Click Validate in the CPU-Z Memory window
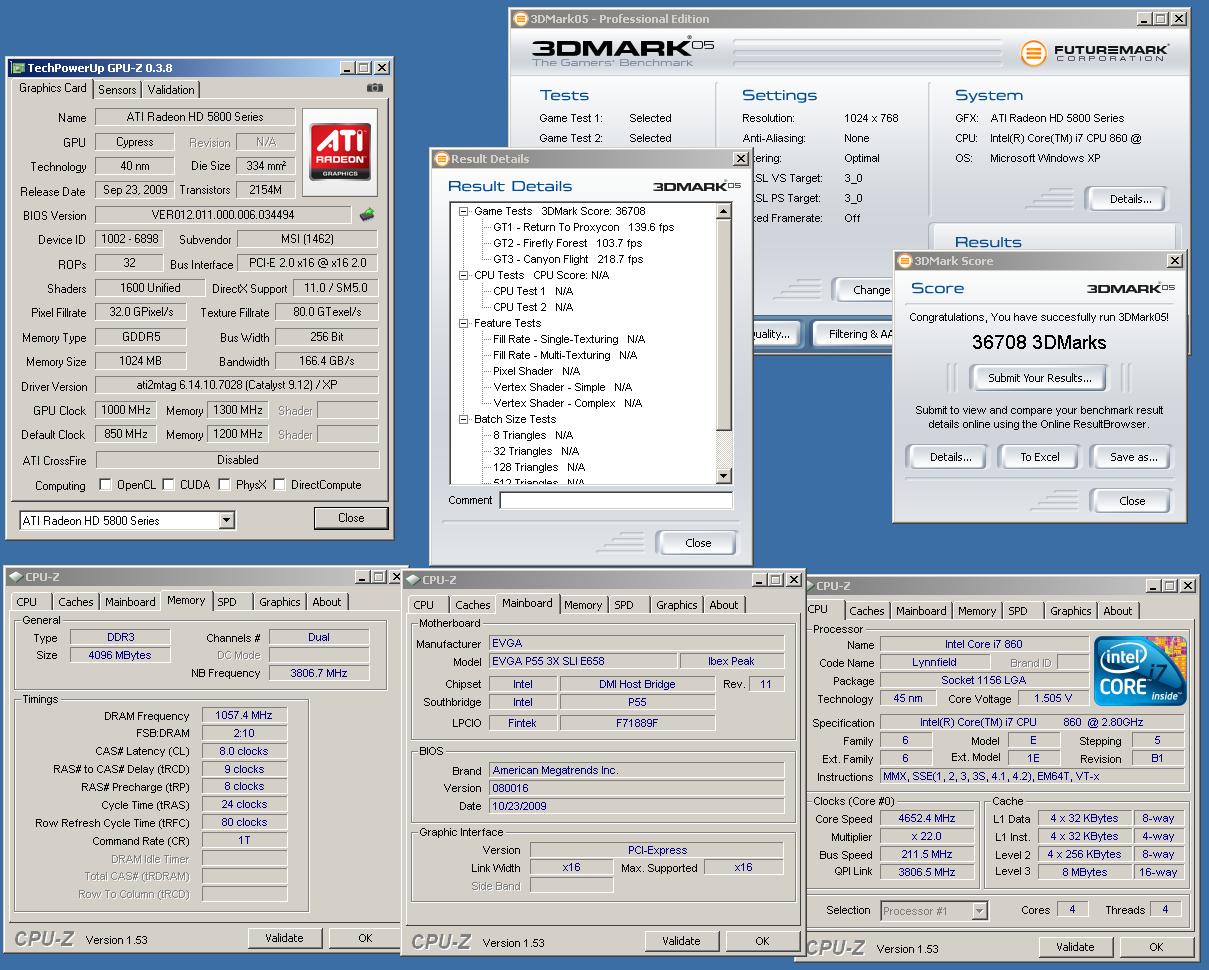Image resolution: width=1209 pixels, height=970 pixels. (x=284, y=938)
